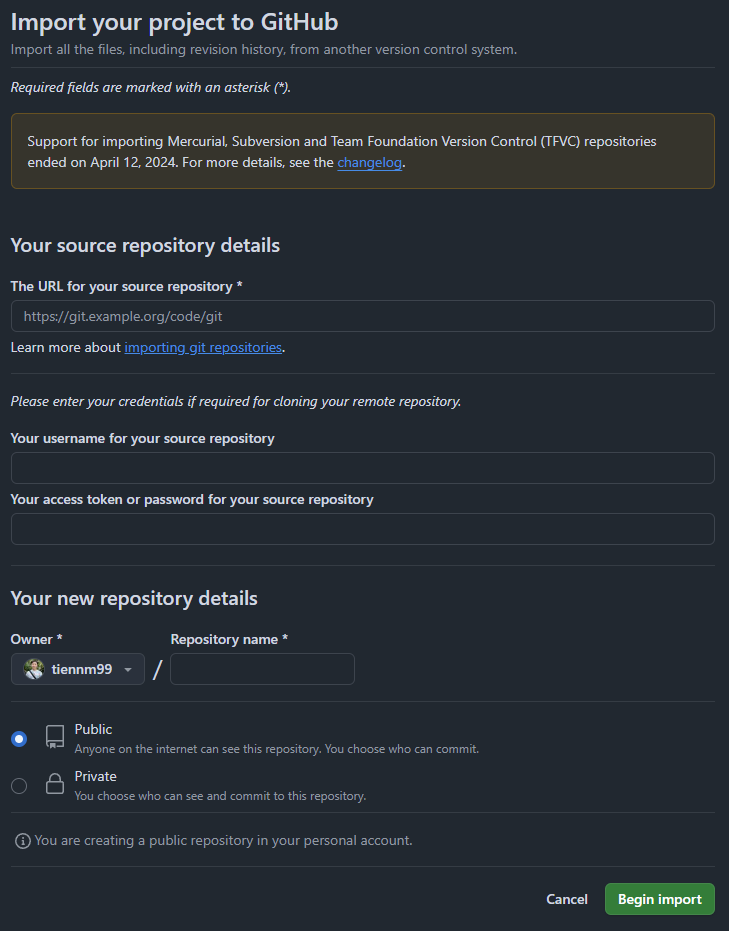
Task: Click the "Public" visibility label text
Action: click(x=93, y=730)
